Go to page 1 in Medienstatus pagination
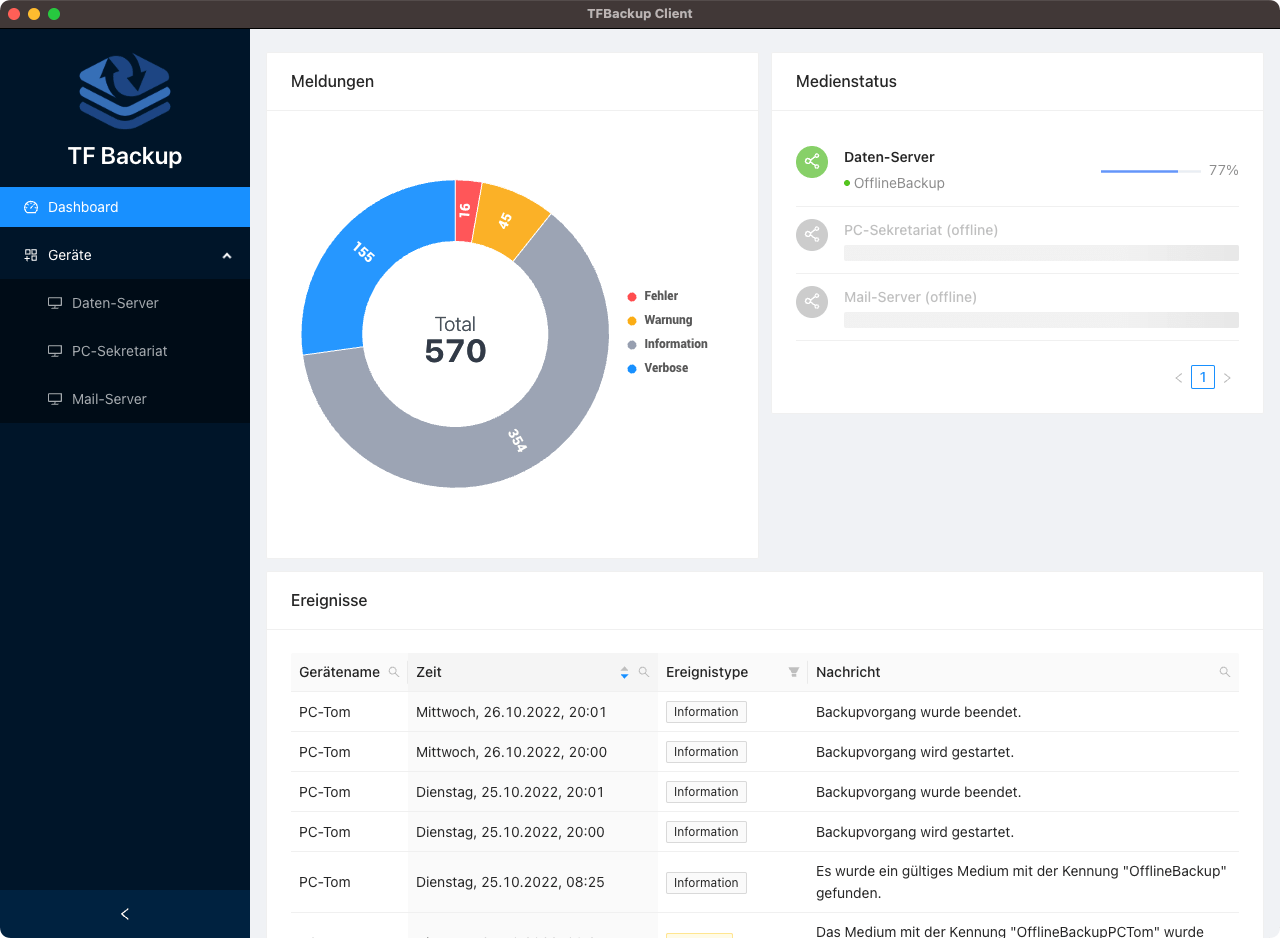Screen dimensions: 1280x938 1203,377
